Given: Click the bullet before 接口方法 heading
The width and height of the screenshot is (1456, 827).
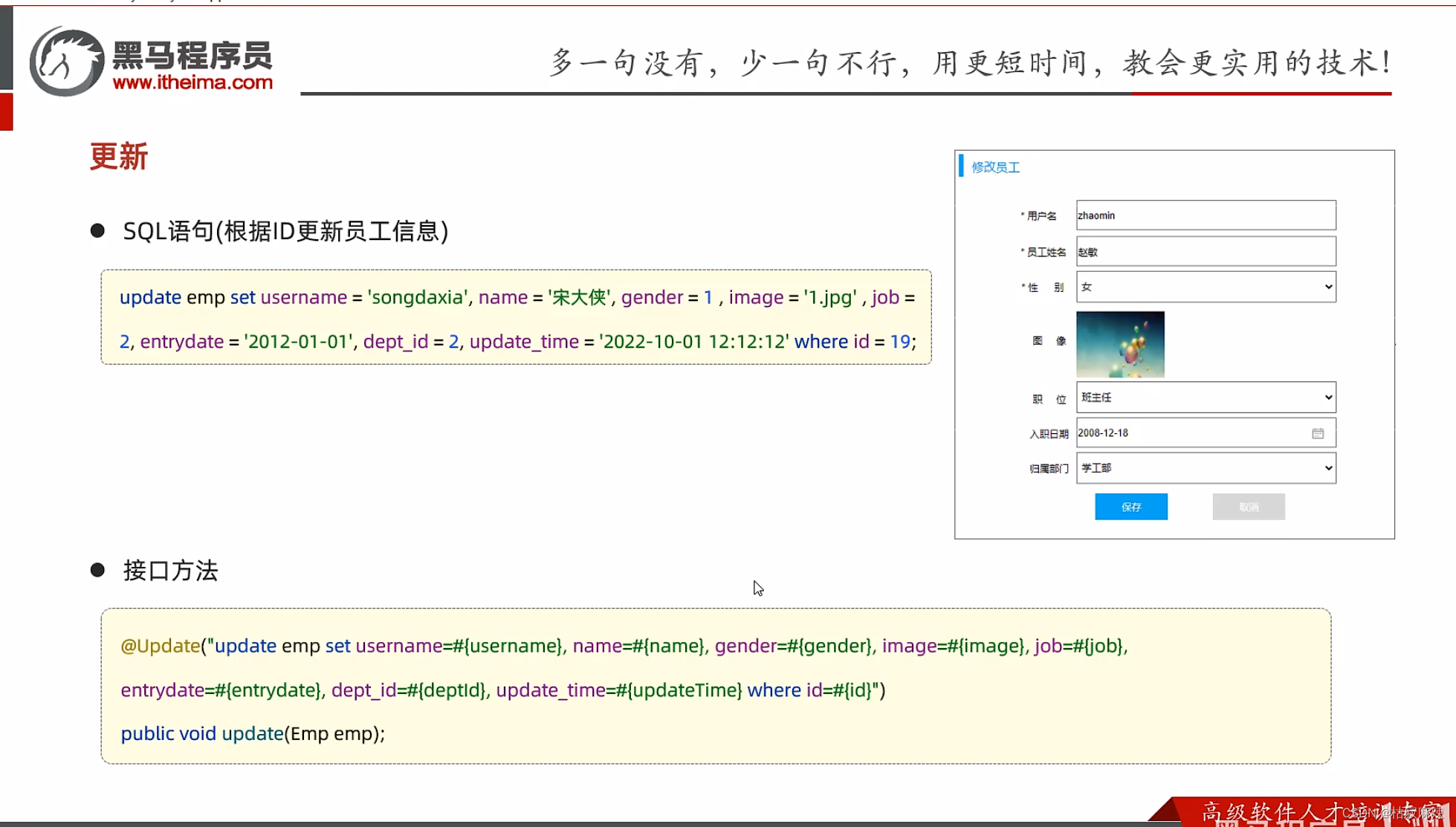Looking at the screenshot, I should coord(97,570).
